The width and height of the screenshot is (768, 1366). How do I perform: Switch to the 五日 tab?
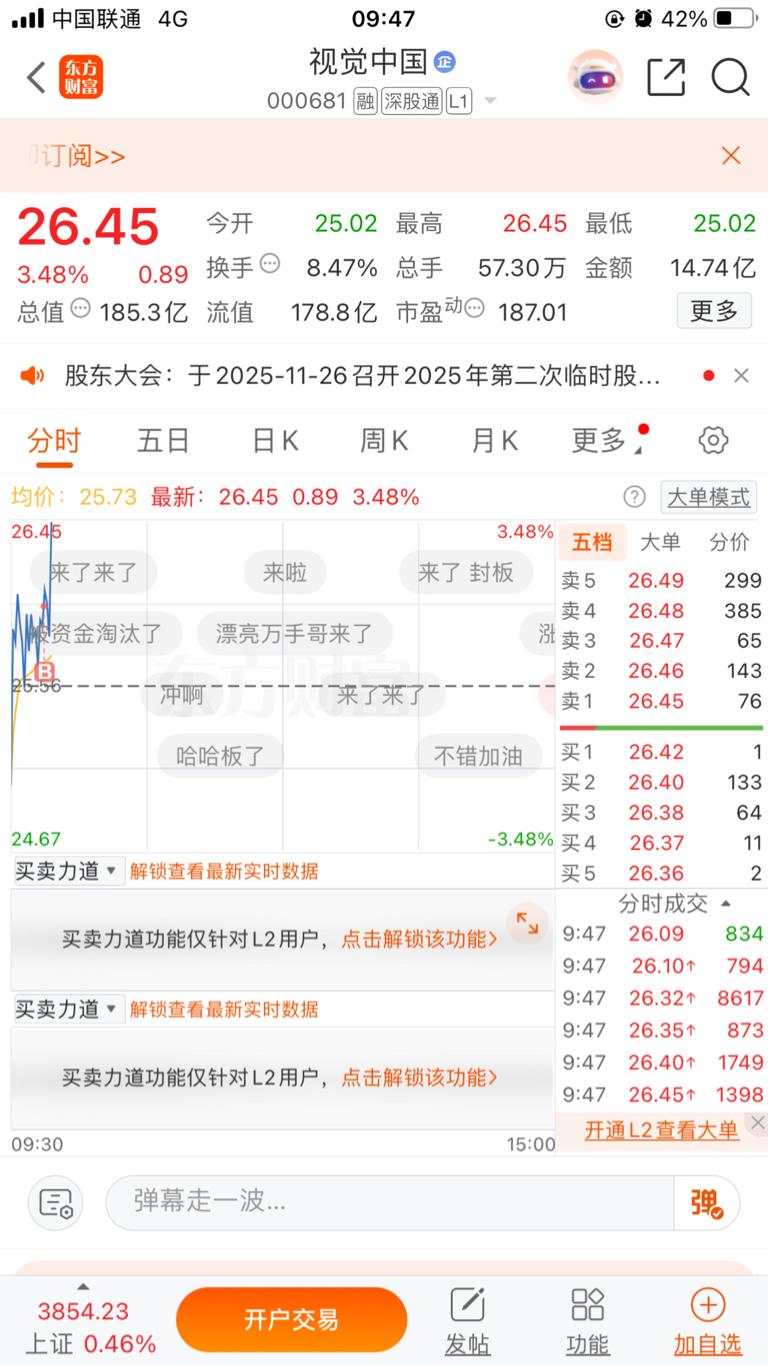(x=163, y=440)
